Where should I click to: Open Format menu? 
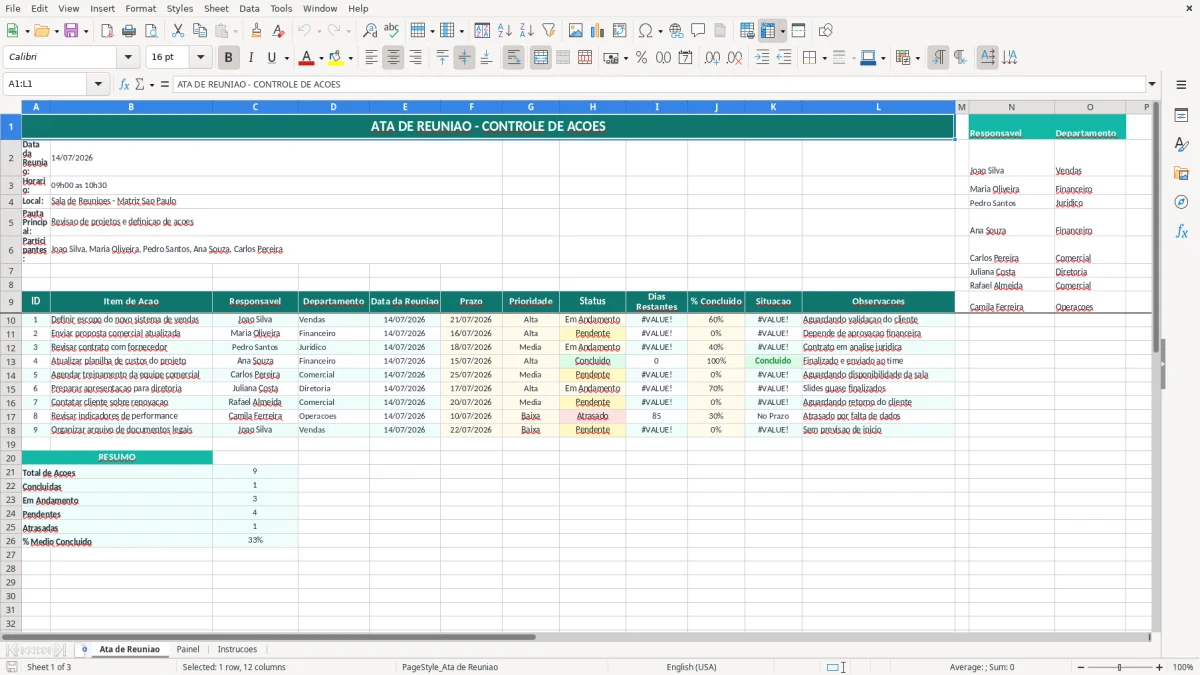(x=140, y=8)
